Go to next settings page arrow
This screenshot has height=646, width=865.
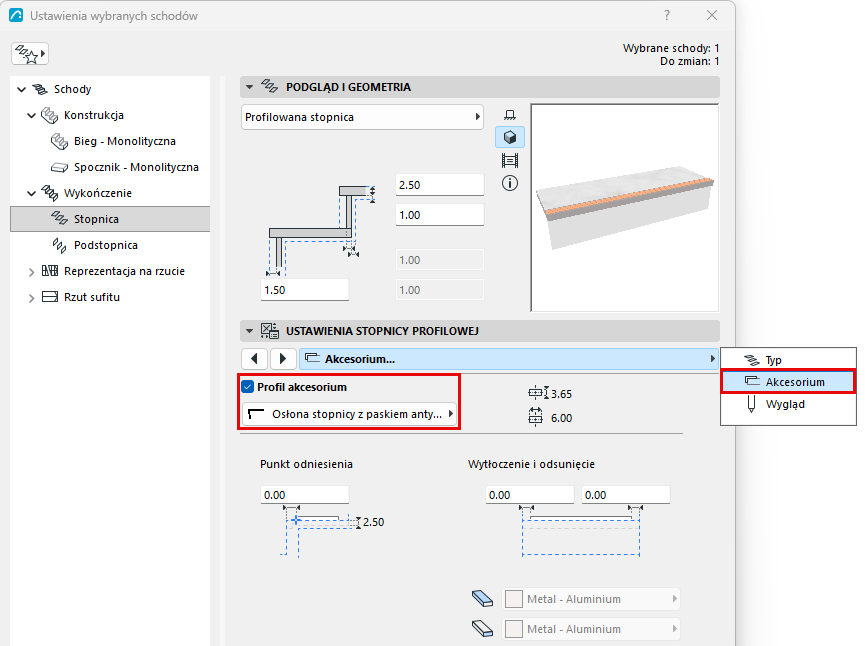(x=282, y=359)
